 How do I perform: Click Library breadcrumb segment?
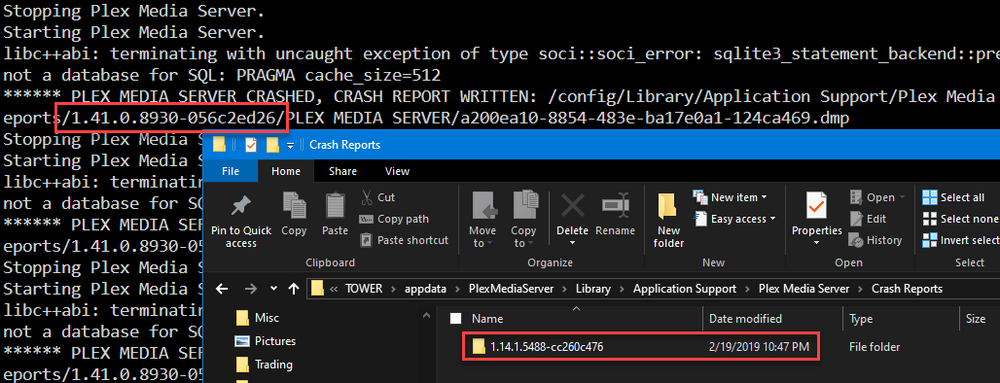coord(593,289)
